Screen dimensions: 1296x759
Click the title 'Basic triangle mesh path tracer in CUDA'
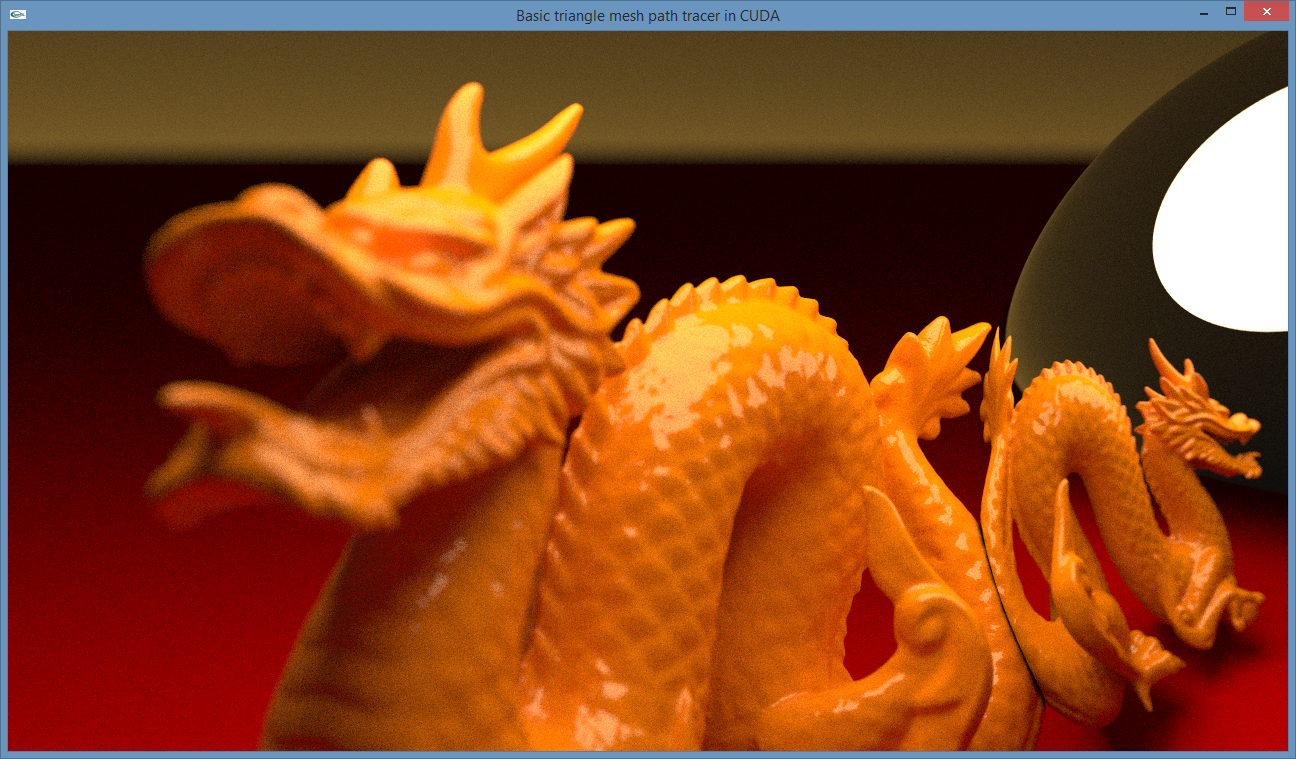point(648,16)
